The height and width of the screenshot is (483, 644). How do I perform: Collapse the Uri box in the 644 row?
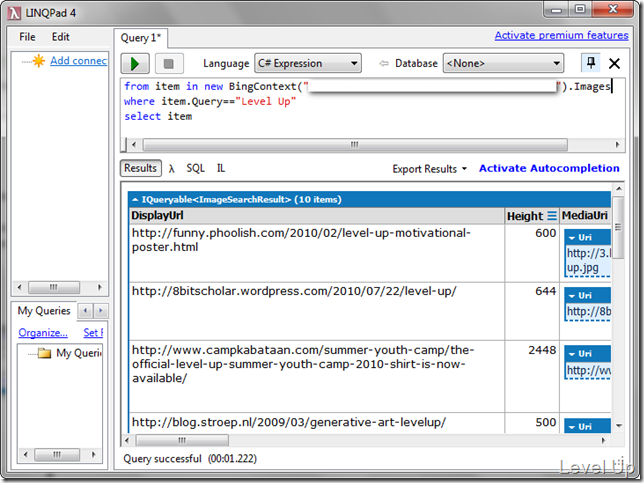click(x=572, y=296)
